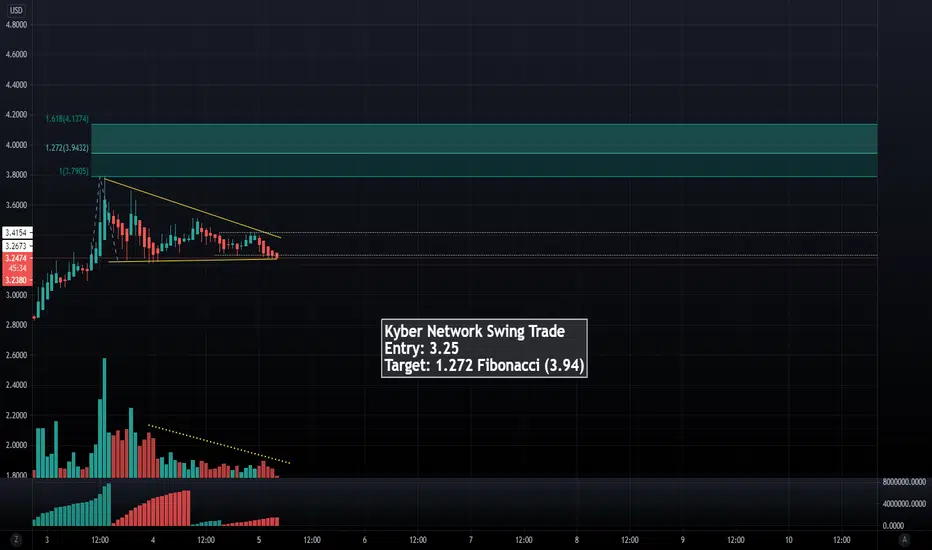Toggle the A auto-scale button
This screenshot has height=550, width=932.
pyautogui.click(x=904, y=540)
